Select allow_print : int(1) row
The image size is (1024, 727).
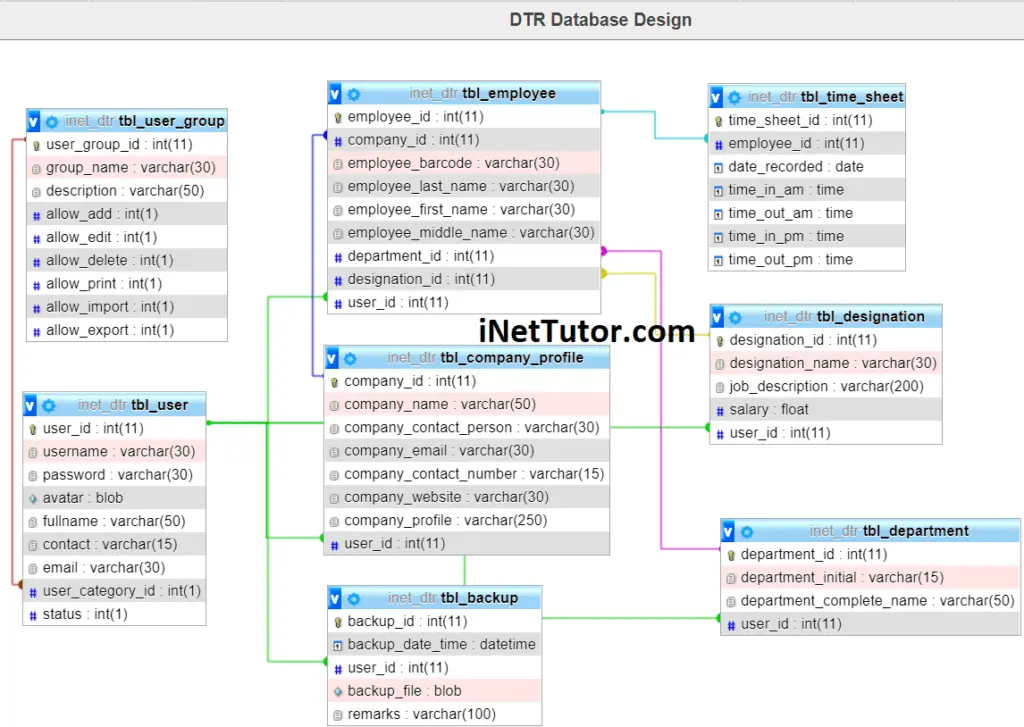click(x=127, y=284)
